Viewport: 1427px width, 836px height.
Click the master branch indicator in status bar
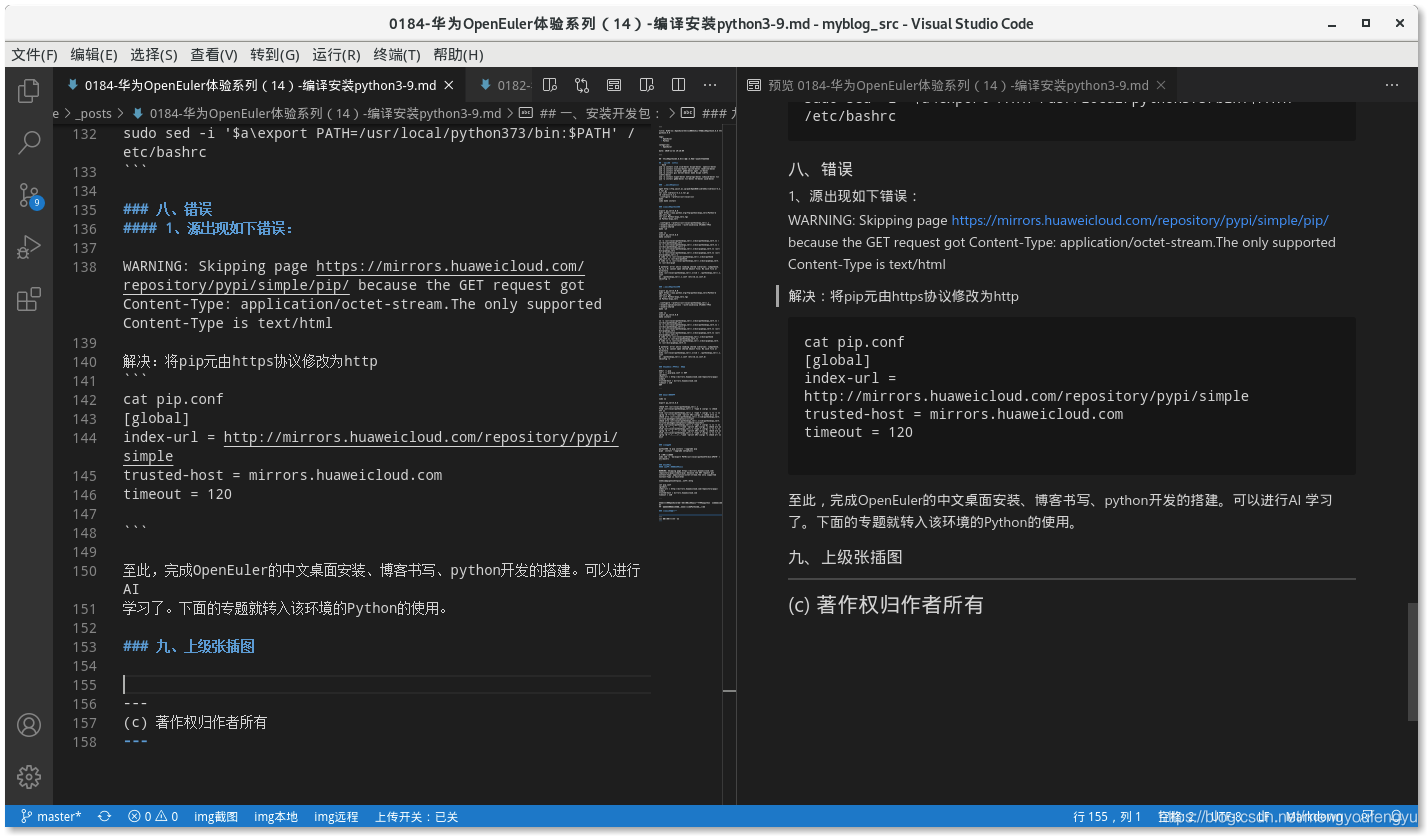[52, 817]
